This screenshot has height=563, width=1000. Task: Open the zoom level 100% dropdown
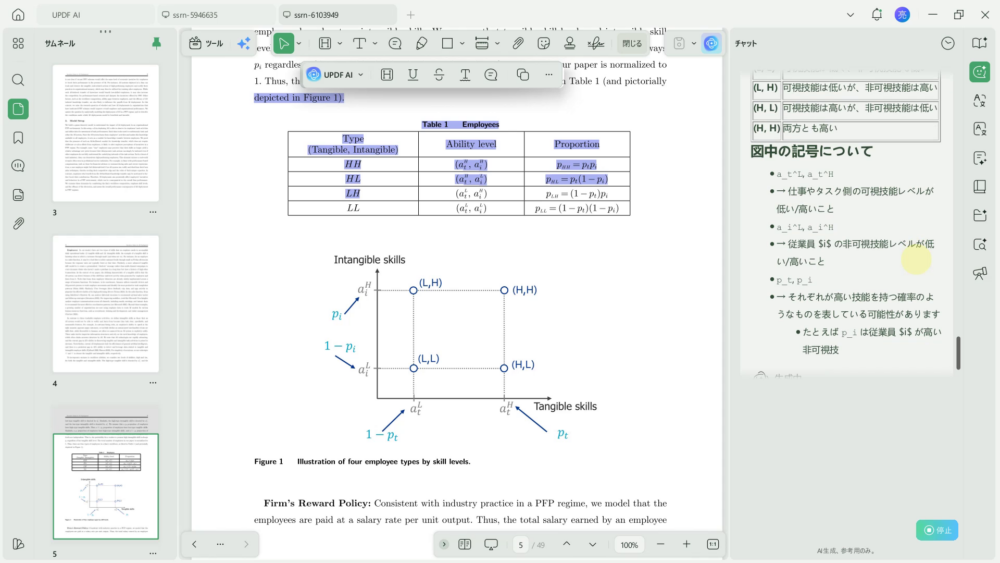pyautogui.click(x=629, y=545)
